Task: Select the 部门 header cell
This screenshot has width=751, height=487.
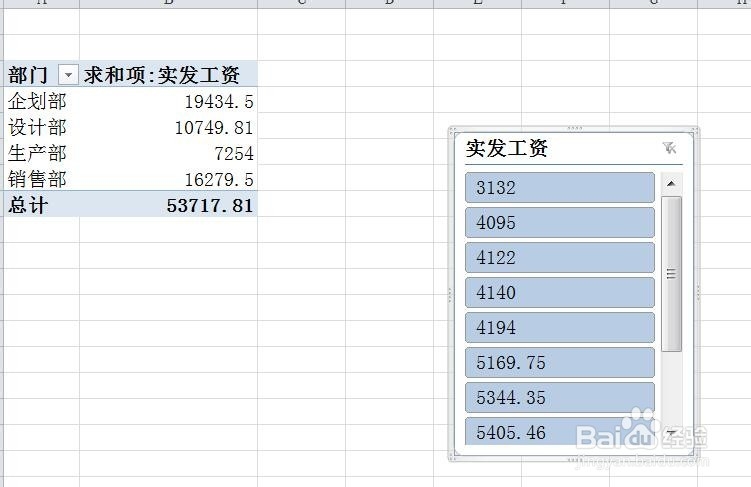Action: [x=41, y=74]
